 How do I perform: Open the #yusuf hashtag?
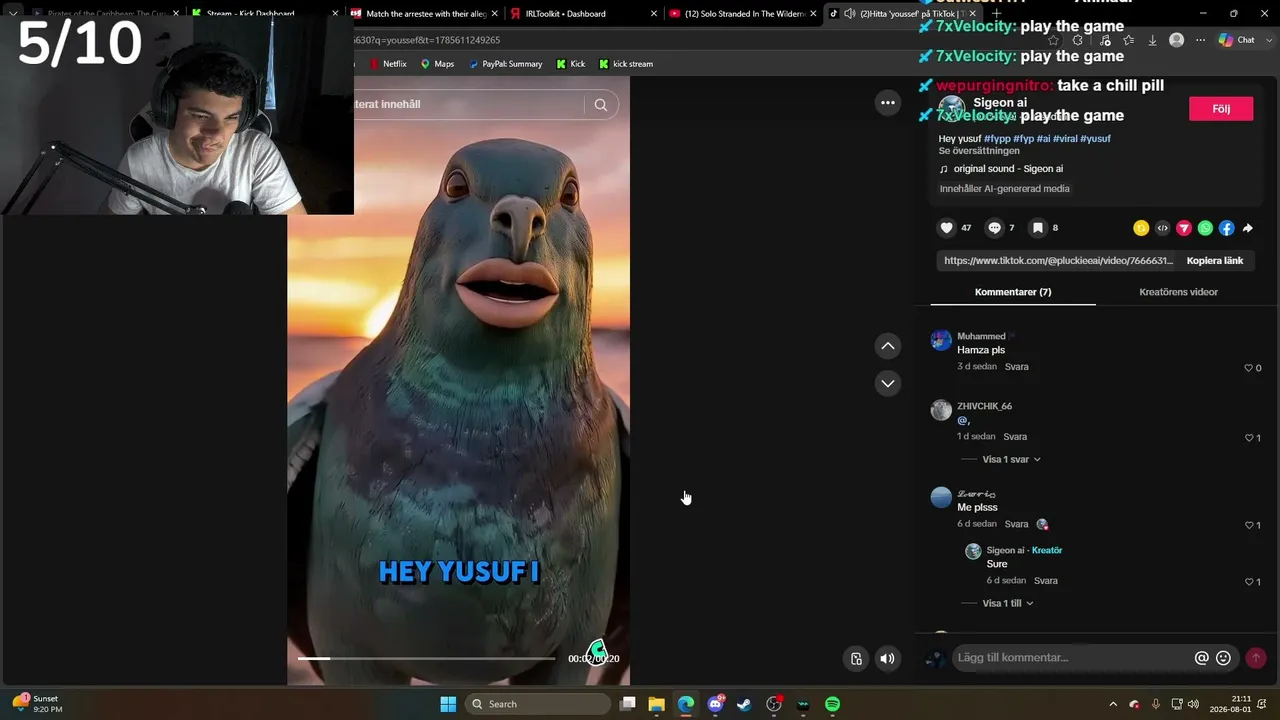coord(1095,139)
